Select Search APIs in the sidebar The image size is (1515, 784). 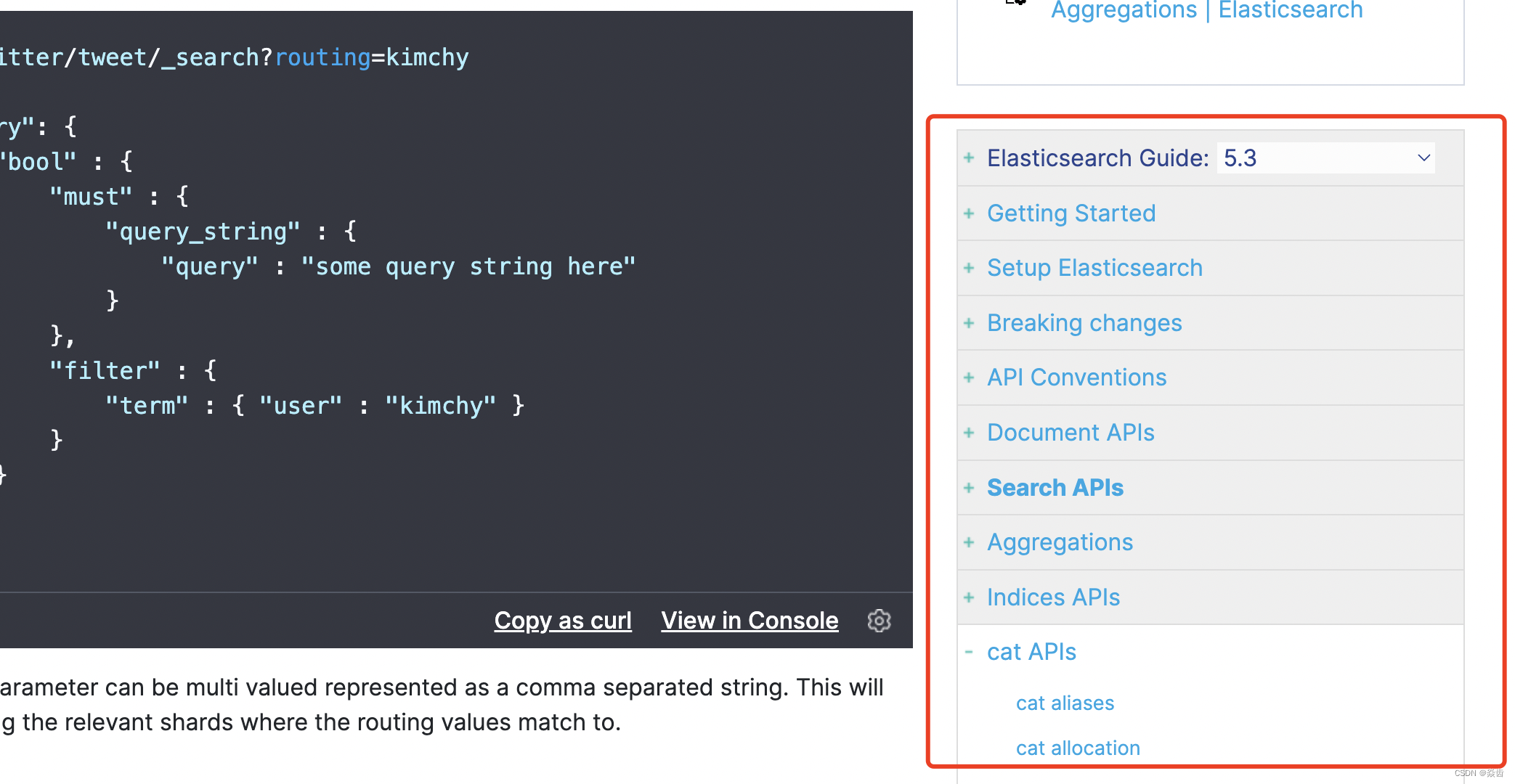[x=1055, y=487]
